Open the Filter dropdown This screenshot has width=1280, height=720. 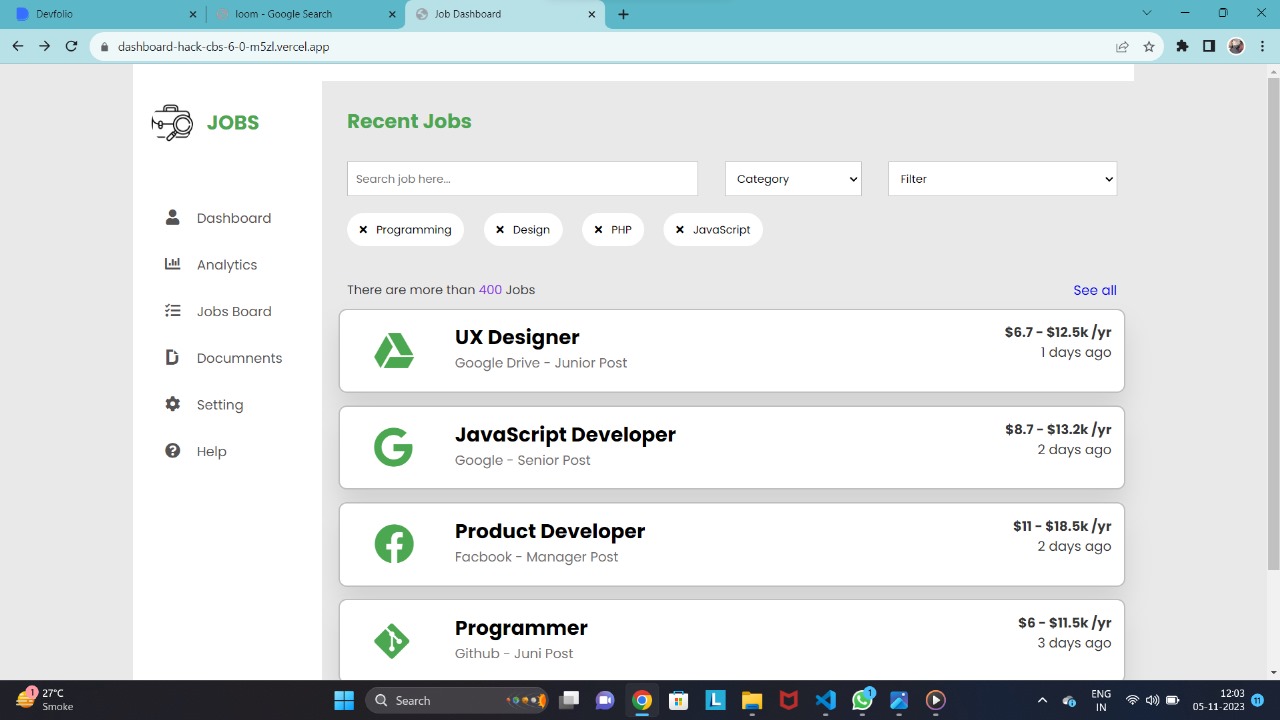point(1002,179)
